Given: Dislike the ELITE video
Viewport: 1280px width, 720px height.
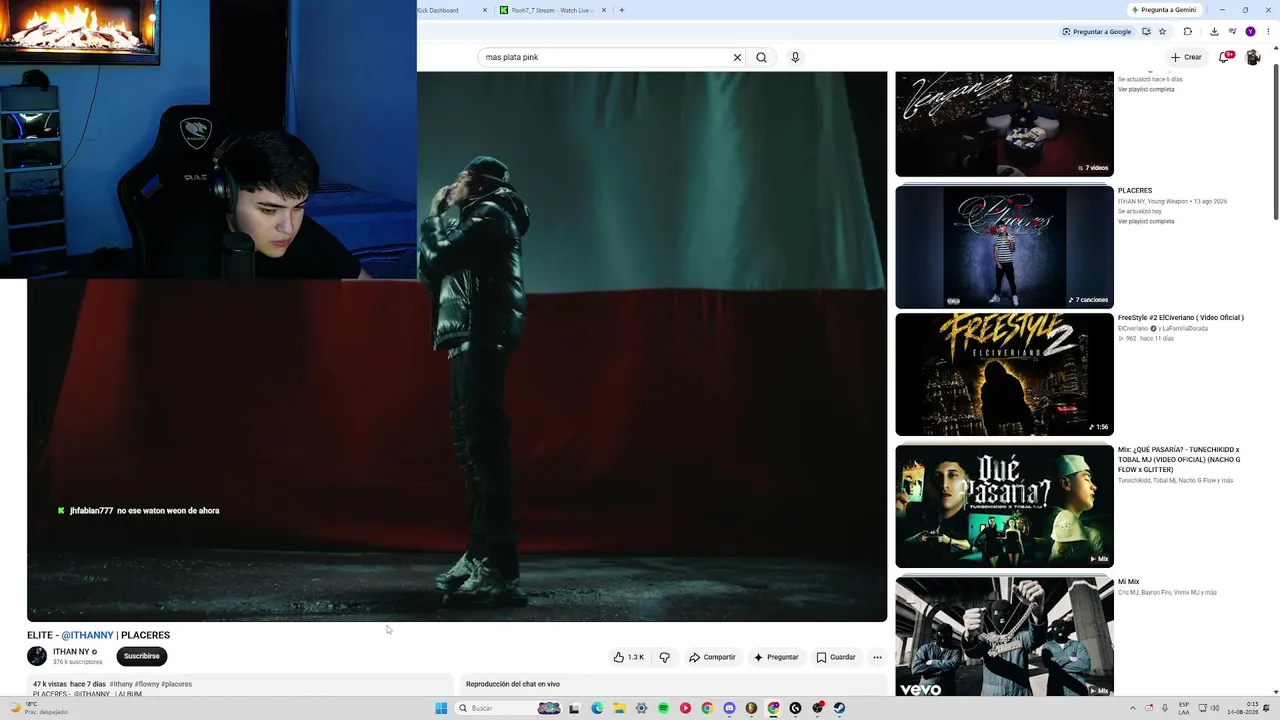Looking at the screenshot, I should (664, 657).
